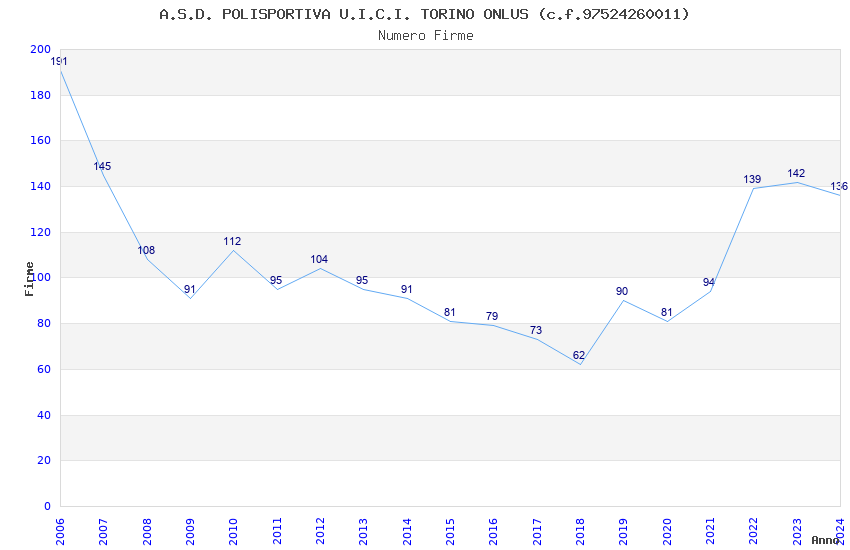Click the data label 108 for 2008
Image resolution: width=850 pixels, height=550 pixels.
[x=146, y=250]
